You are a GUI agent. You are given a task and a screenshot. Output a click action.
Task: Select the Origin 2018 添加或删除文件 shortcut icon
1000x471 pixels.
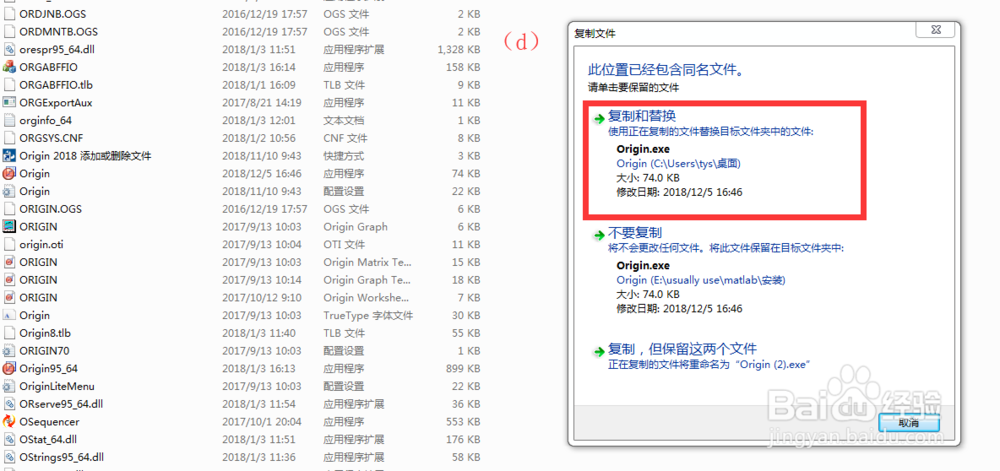[x=9, y=156]
